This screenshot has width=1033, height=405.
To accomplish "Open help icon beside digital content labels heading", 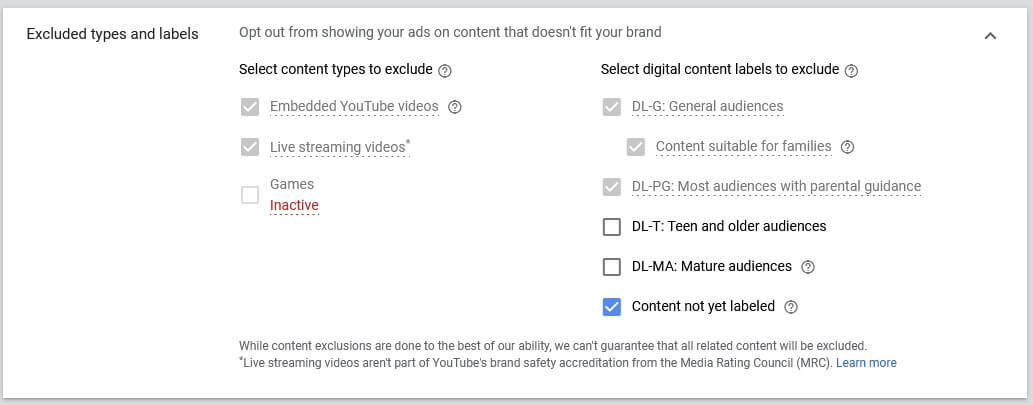I will (x=852, y=70).
